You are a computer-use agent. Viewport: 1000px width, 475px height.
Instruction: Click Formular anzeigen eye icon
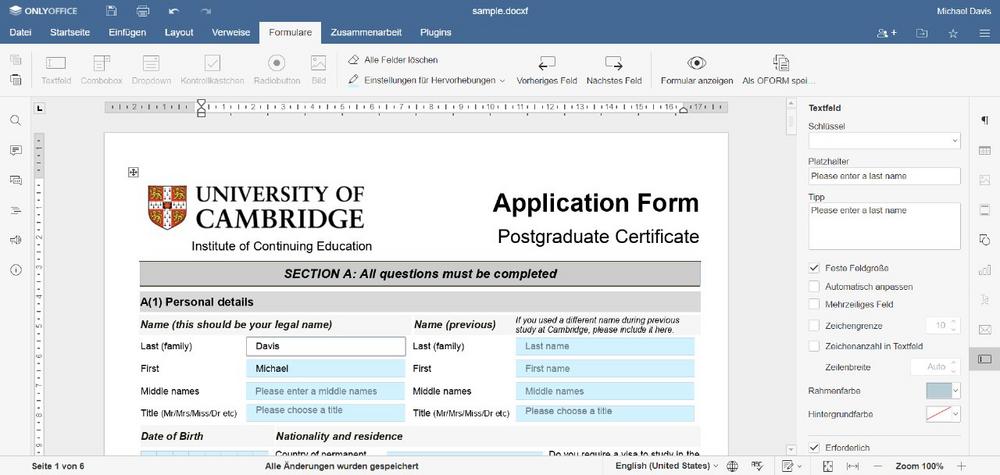[696, 69]
